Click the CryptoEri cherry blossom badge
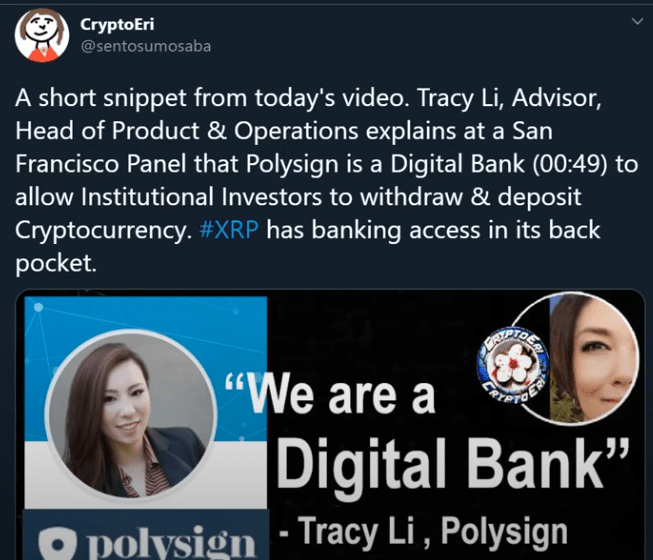This screenshot has height=560, width=653. [x=513, y=365]
